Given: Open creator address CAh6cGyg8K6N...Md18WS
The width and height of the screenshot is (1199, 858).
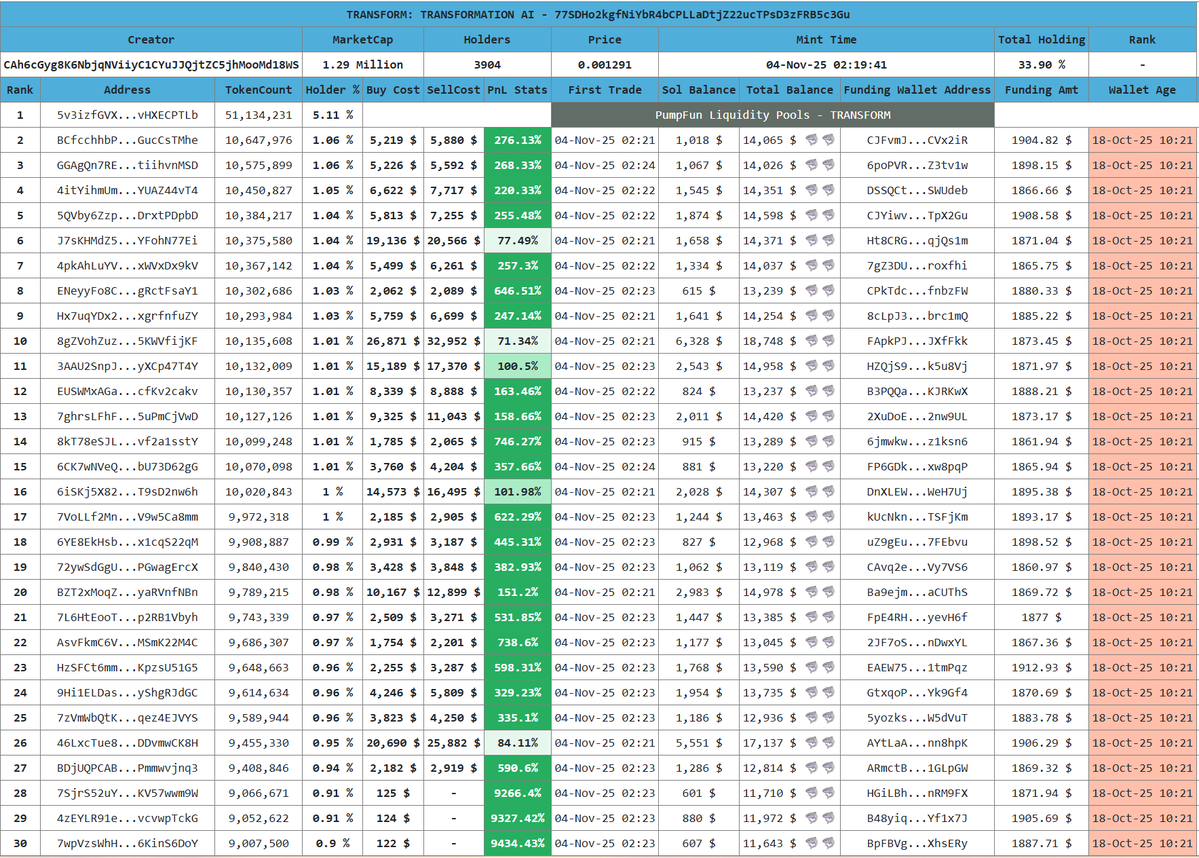Looking at the screenshot, I should [x=151, y=65].
